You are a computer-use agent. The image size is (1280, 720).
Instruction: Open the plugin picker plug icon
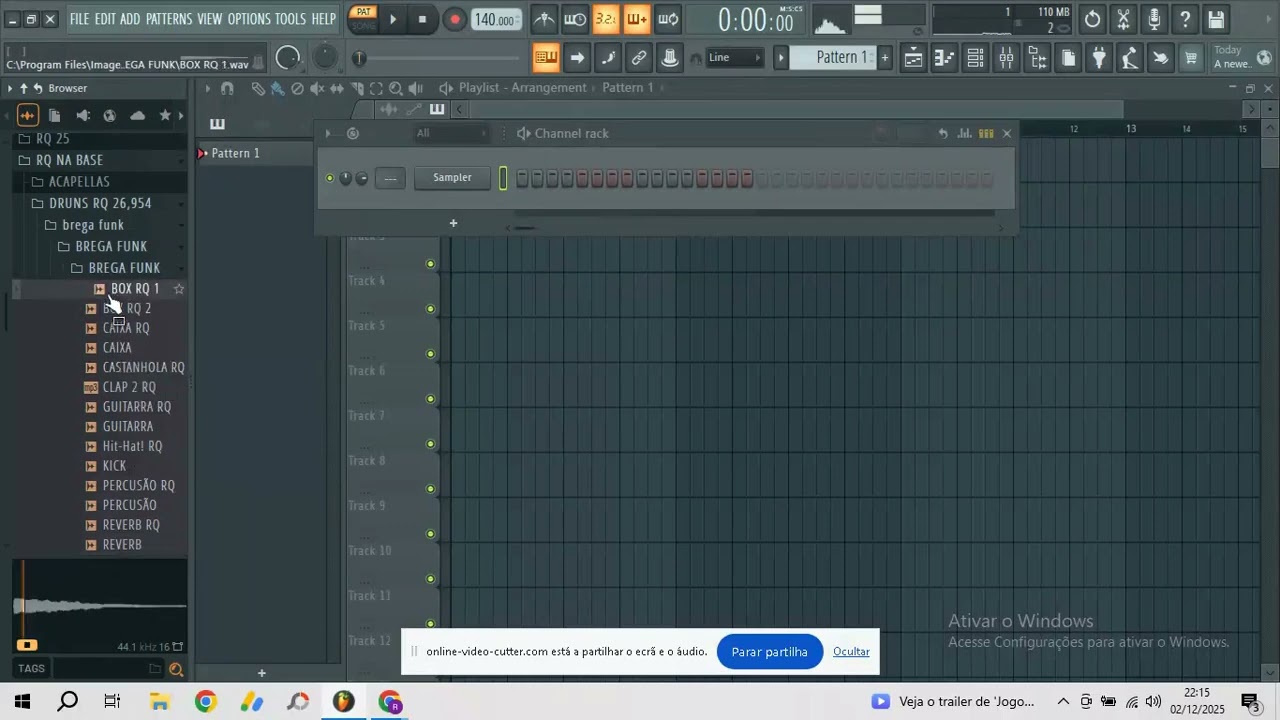click(x=1099, y=58)
